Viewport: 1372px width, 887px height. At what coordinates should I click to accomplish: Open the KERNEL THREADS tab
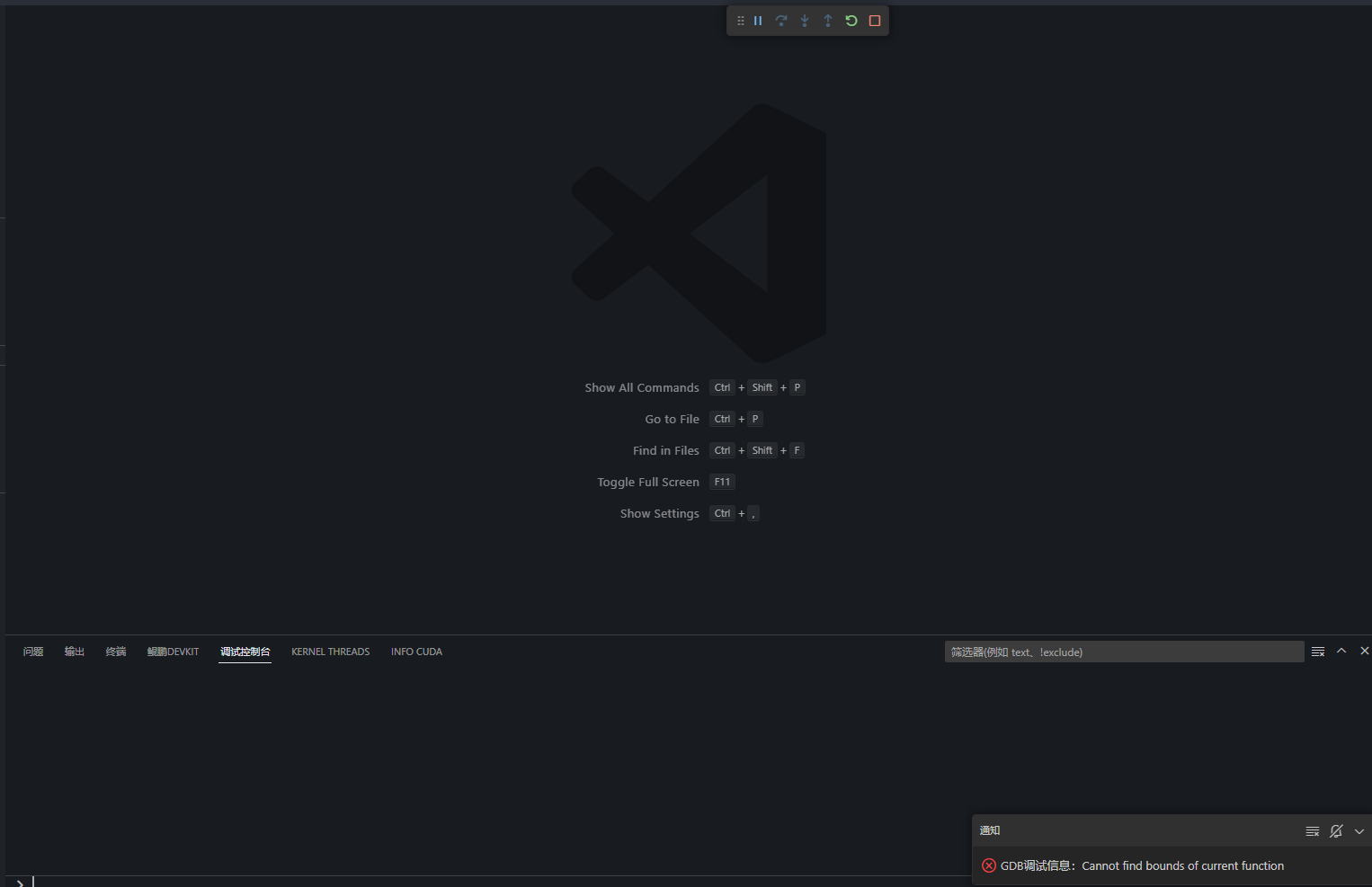[331, 652]
